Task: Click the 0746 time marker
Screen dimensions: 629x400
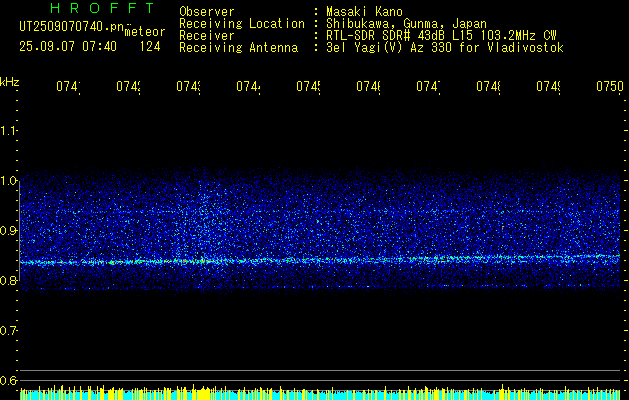Action: coord(369,86)
